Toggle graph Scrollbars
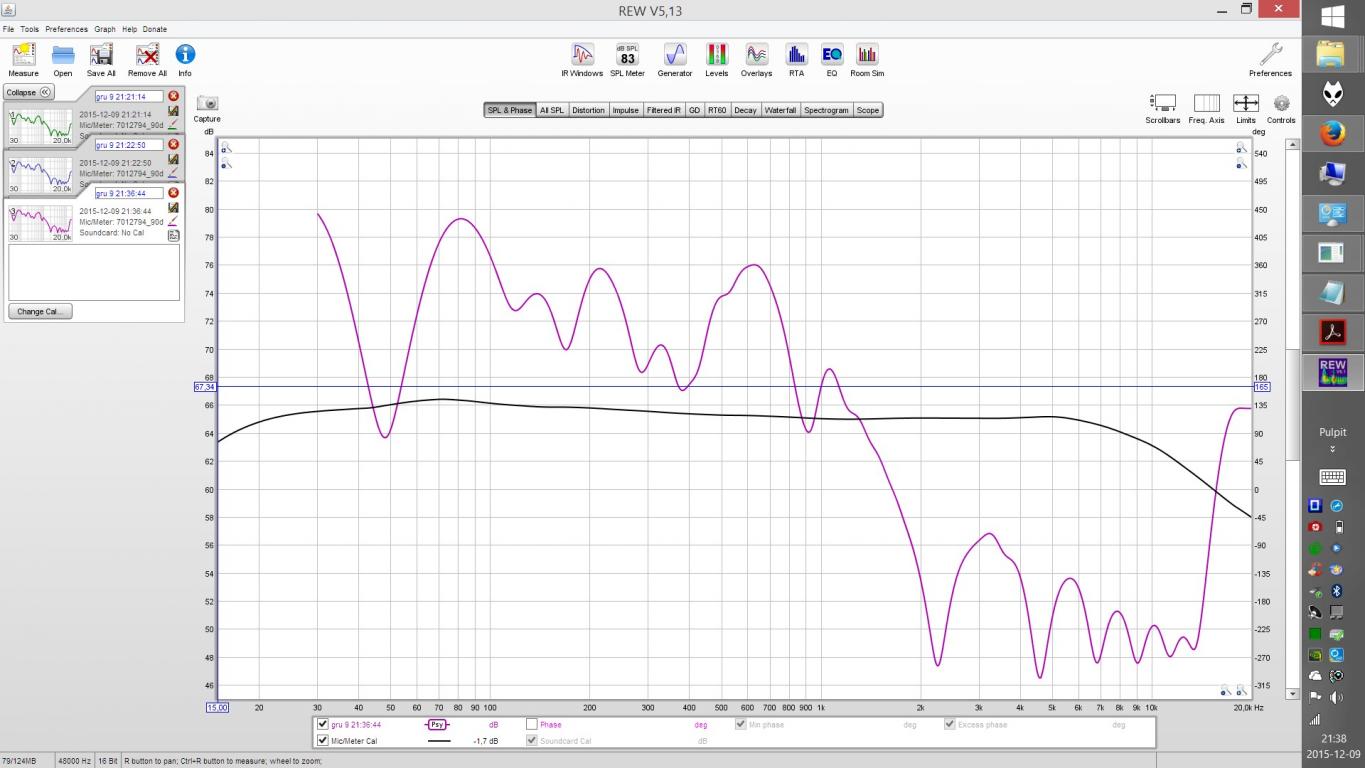1365x768 pixels. (1163, 109)
